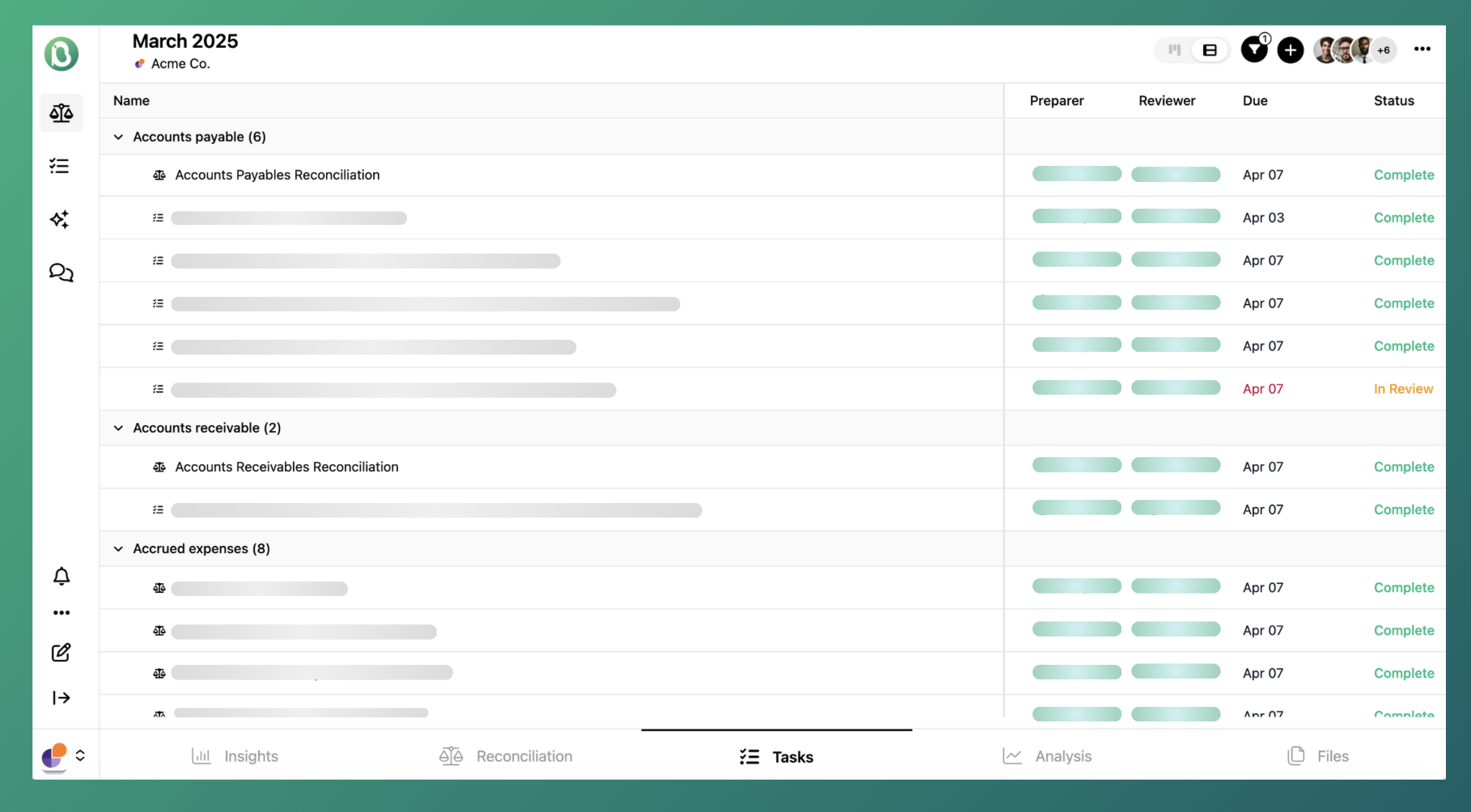Sort by the Status column header
The image size is (1471, 812).
[1393, 101]
